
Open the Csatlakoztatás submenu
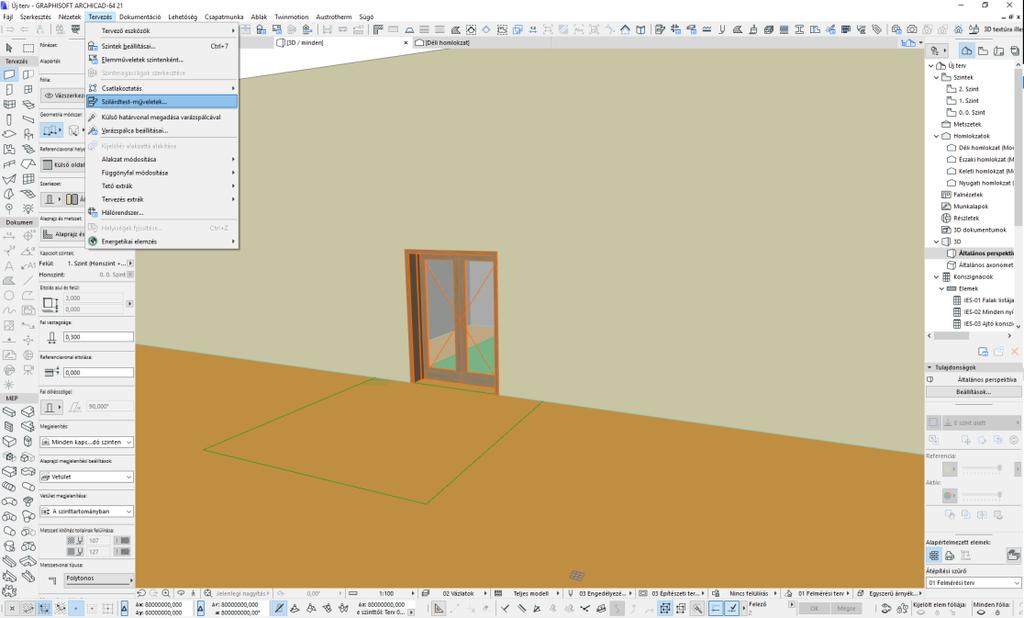[162, 88]
